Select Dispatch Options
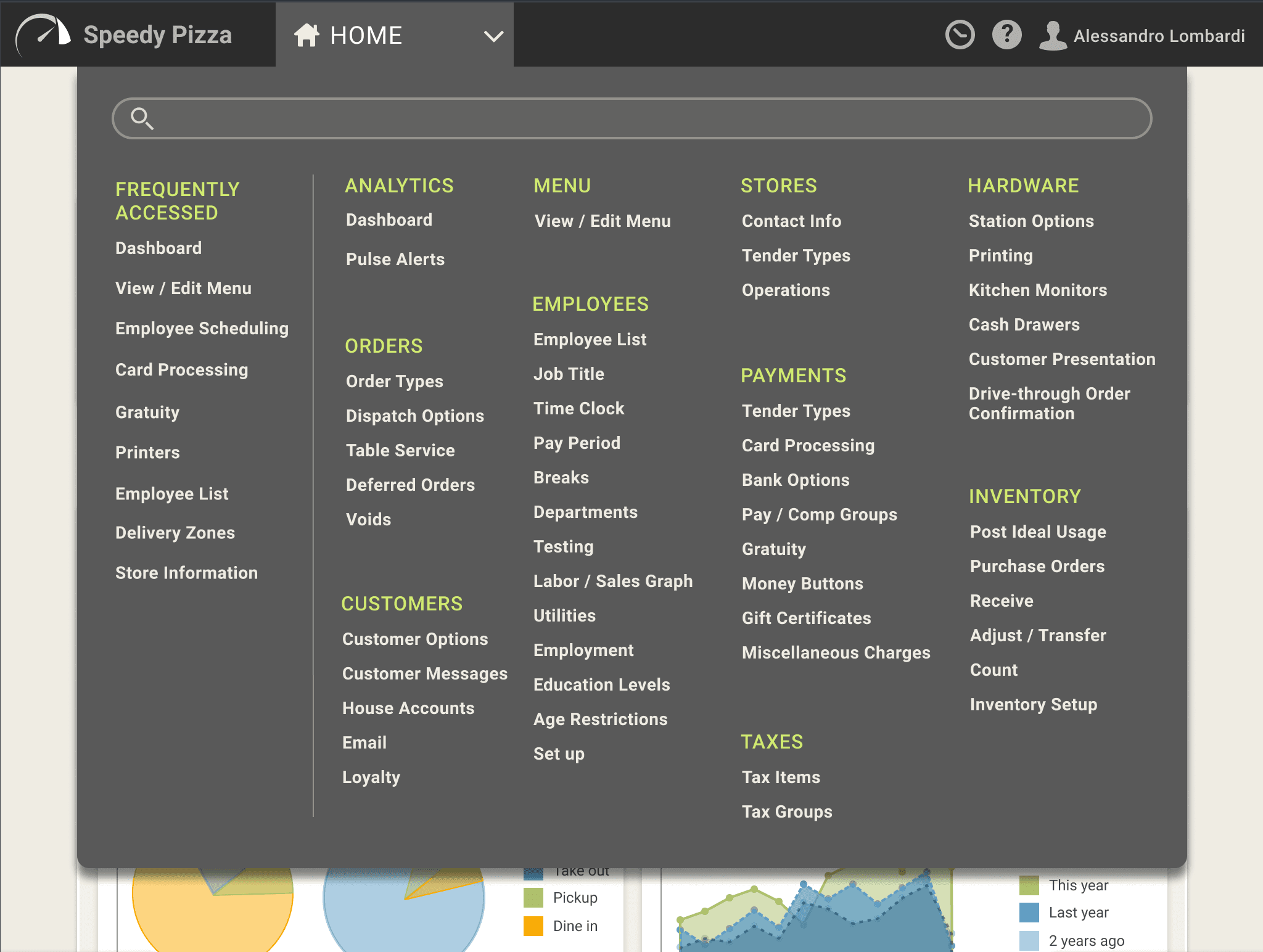This screenshot has width=1263, height=952. pos(414,416)
